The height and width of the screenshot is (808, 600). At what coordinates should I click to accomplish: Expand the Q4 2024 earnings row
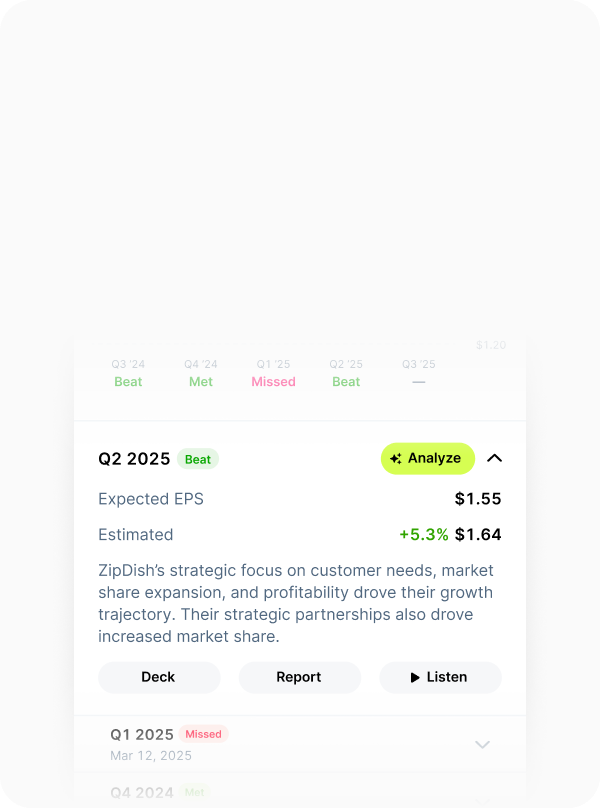click(482, 793)
